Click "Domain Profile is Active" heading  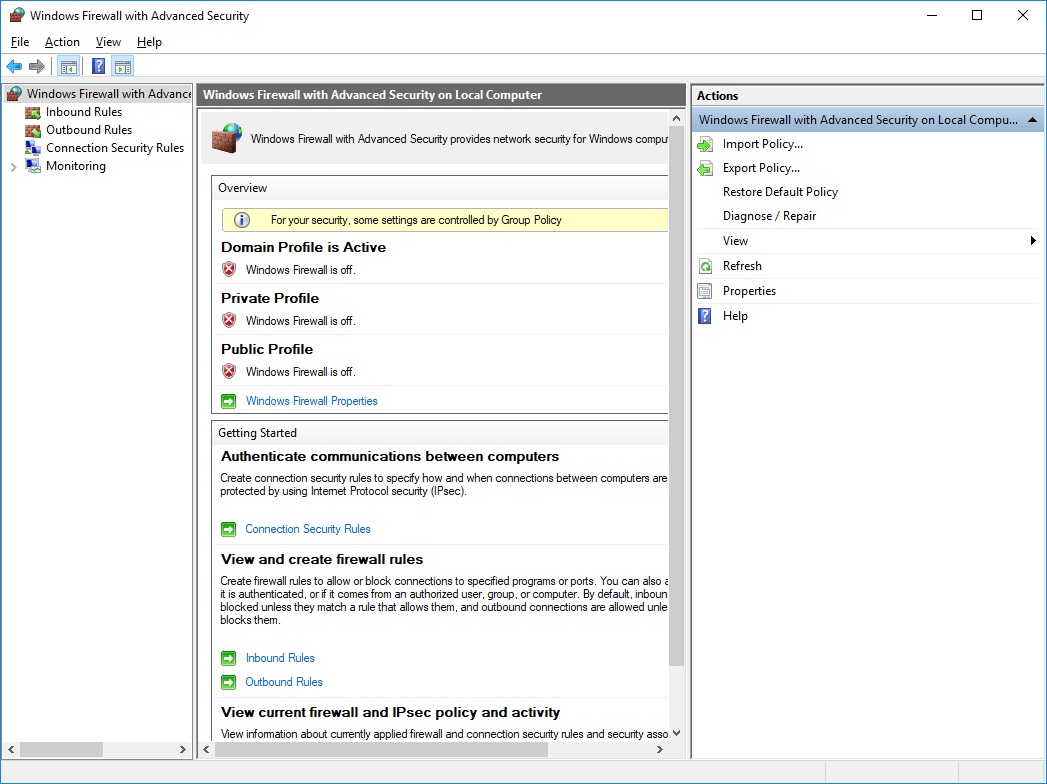pyautogui.click(x=303, y=248)
